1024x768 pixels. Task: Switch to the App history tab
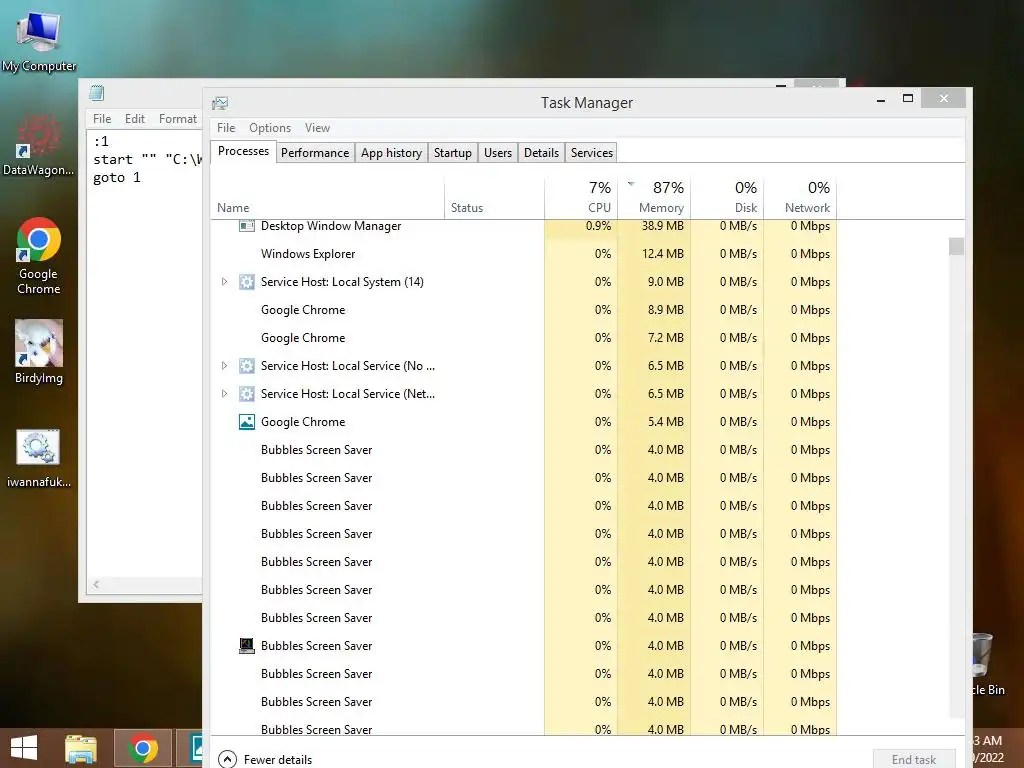(x=391, y=153)
